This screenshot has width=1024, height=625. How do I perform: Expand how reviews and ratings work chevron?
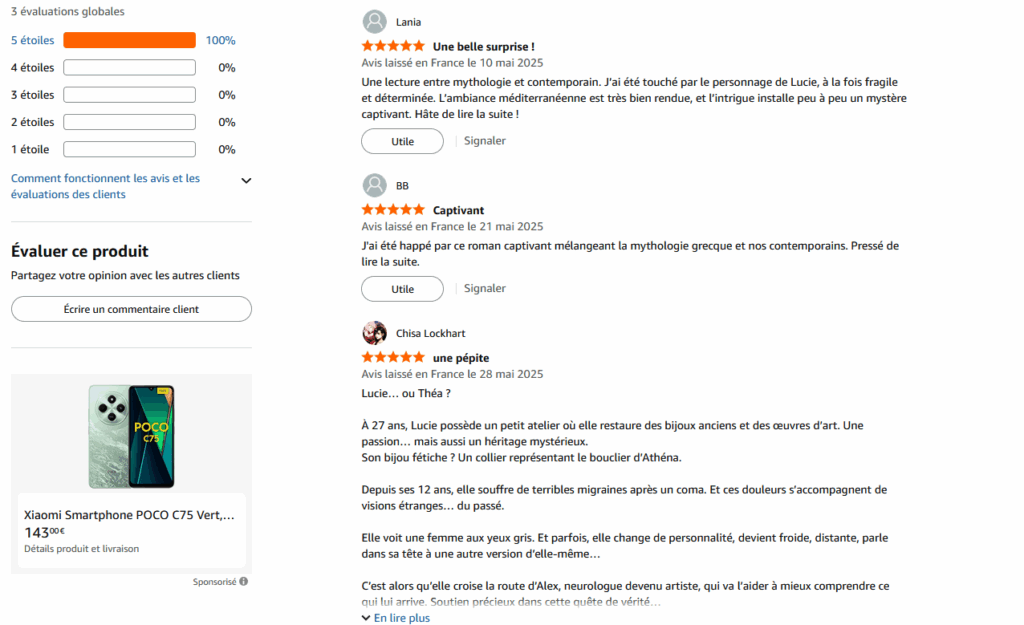[246, 181]
